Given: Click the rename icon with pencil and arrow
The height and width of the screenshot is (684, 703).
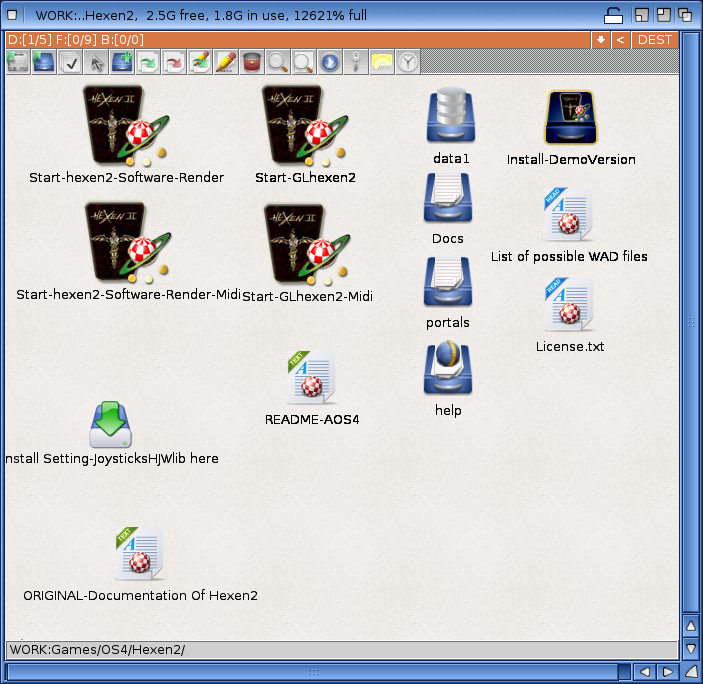Looking at the screenshot, I should pos(200,62).
